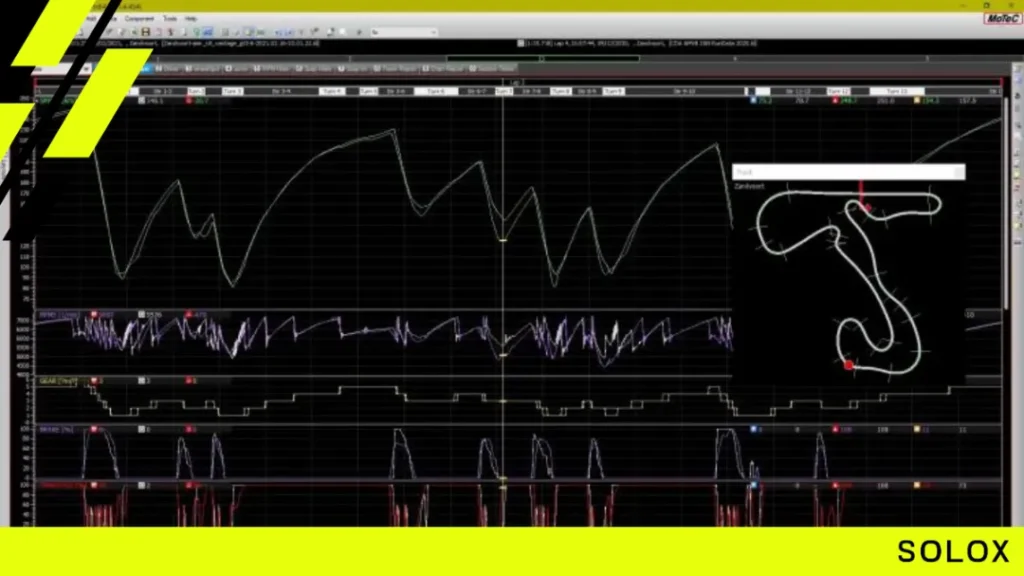Image resolution: width=1024 pixels, height=576 pixels.
Task: Select the Turn 13 track section
Action: point(897,91)
